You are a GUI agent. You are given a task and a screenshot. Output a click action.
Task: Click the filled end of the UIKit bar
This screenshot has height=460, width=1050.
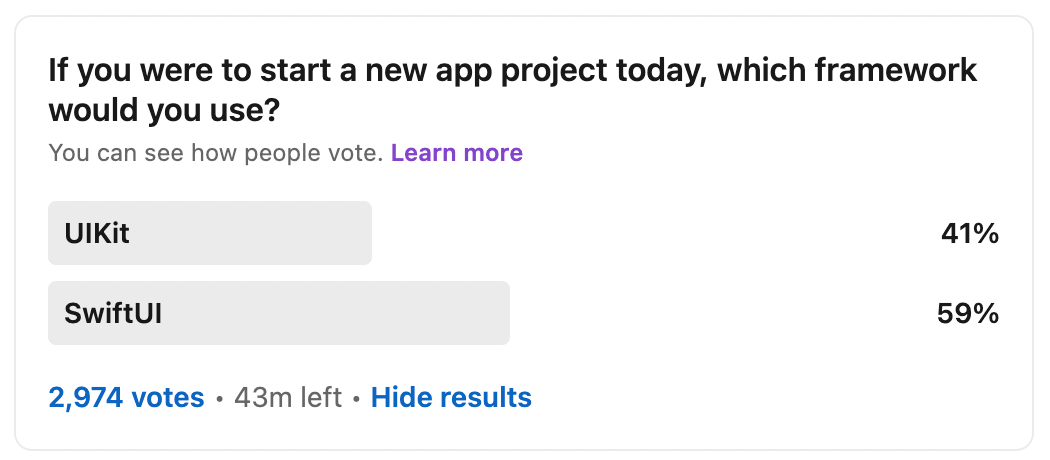(363, 233)
